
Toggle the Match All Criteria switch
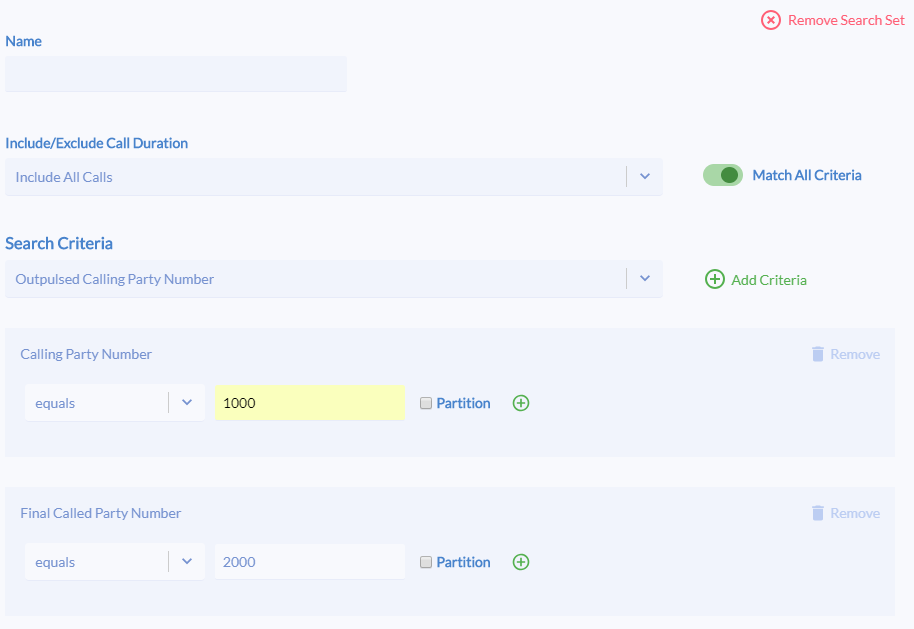(x=723, y=175)
